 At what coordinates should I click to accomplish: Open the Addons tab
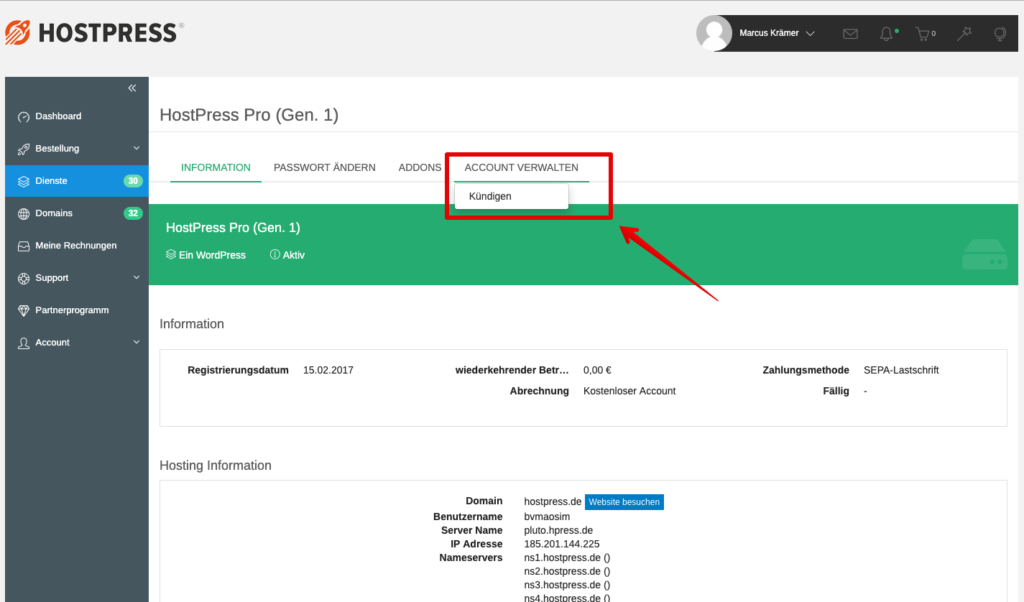click(419, 167)
